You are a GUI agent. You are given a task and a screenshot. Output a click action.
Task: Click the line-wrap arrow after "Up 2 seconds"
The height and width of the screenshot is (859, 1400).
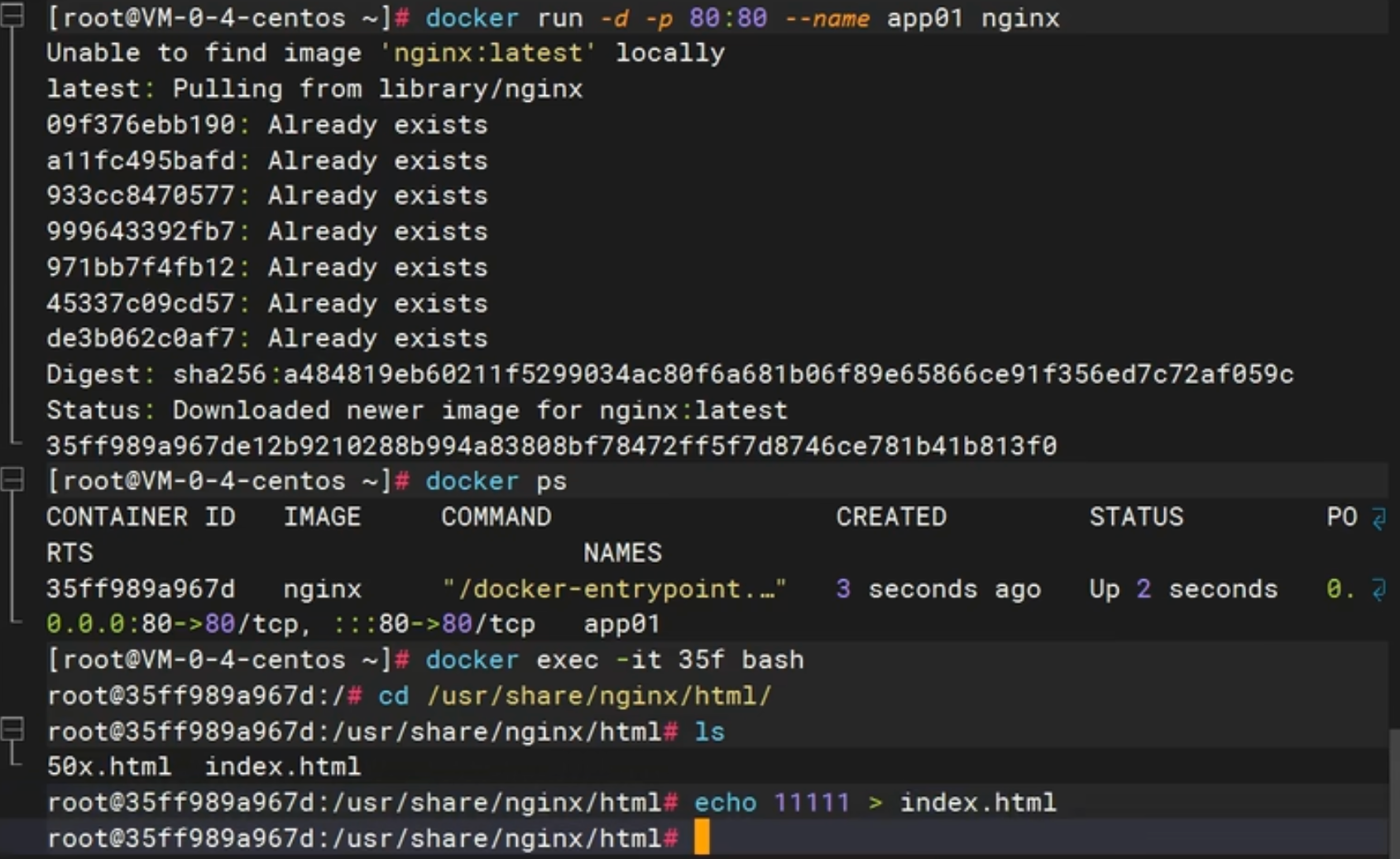[x=1378, y=589]
